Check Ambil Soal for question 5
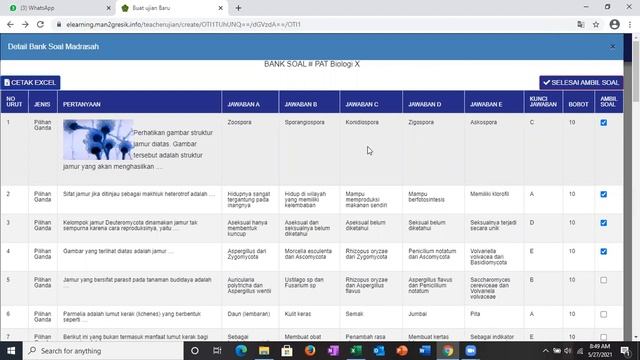Image resolution: width=640 pixels, height=360 pixels. 603,280
